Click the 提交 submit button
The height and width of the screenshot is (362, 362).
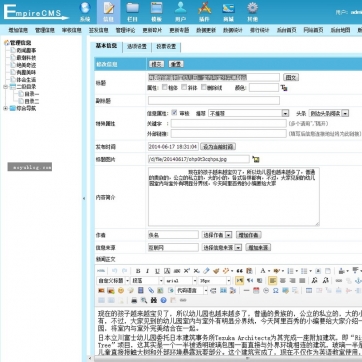(x=157, y=64)
